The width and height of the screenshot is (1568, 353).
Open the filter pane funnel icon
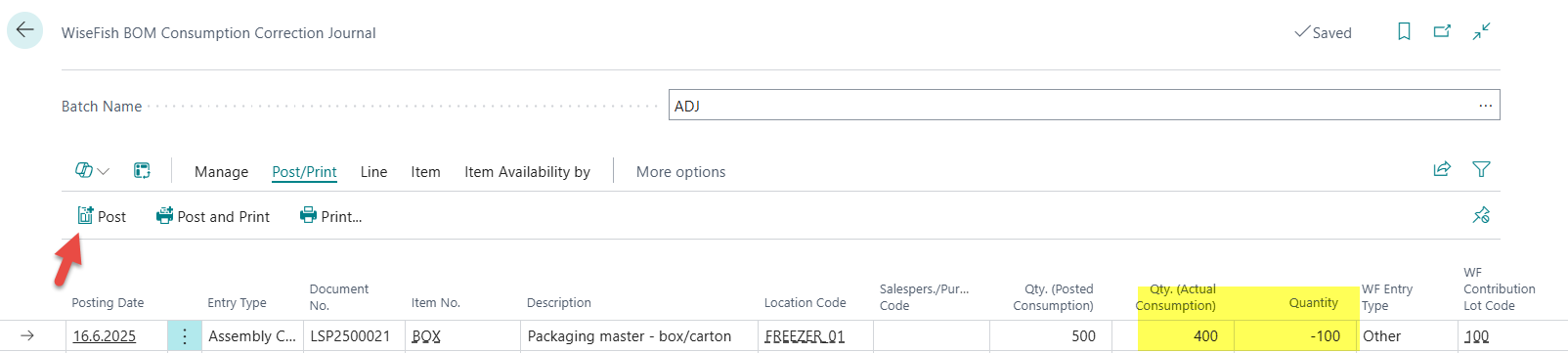coord(1481,170)
